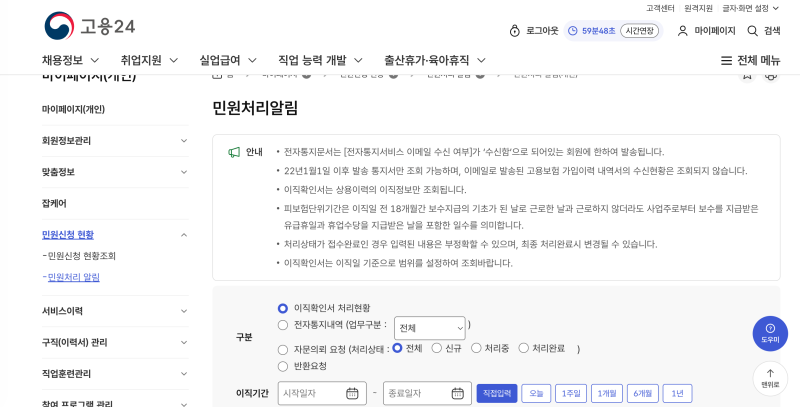Open 실업급여 navigation menu
Viewport: 800px width, 407px height.
coord(228,60)
